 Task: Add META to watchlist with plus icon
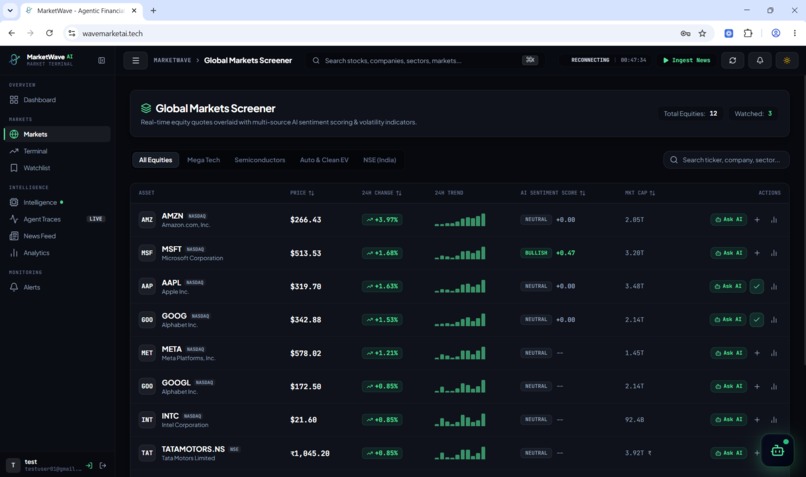click(x=757, y=353)
